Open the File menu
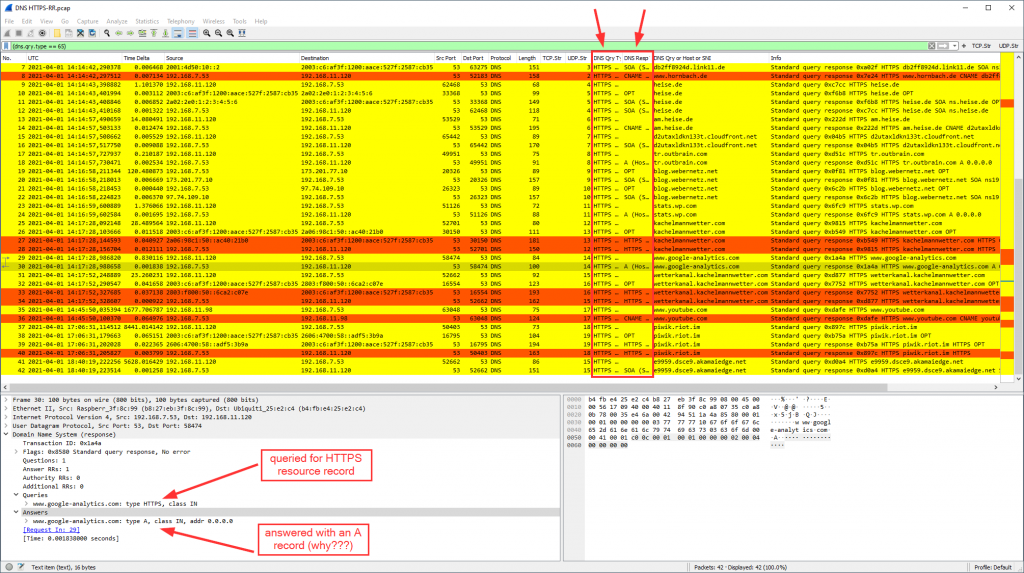This screenshot has height=573, width=1024. click(9, 22)
